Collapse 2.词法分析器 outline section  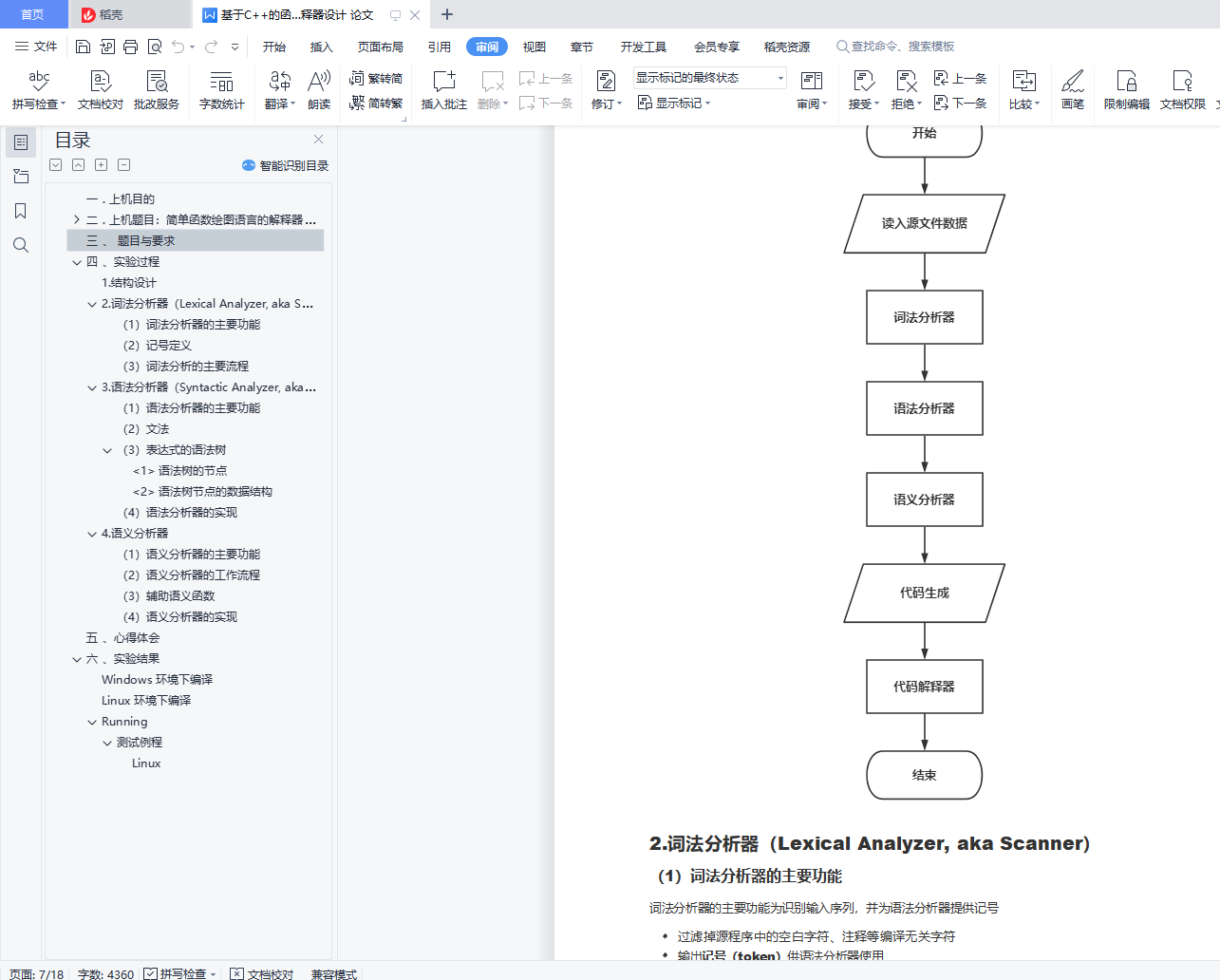coord(92,304)
